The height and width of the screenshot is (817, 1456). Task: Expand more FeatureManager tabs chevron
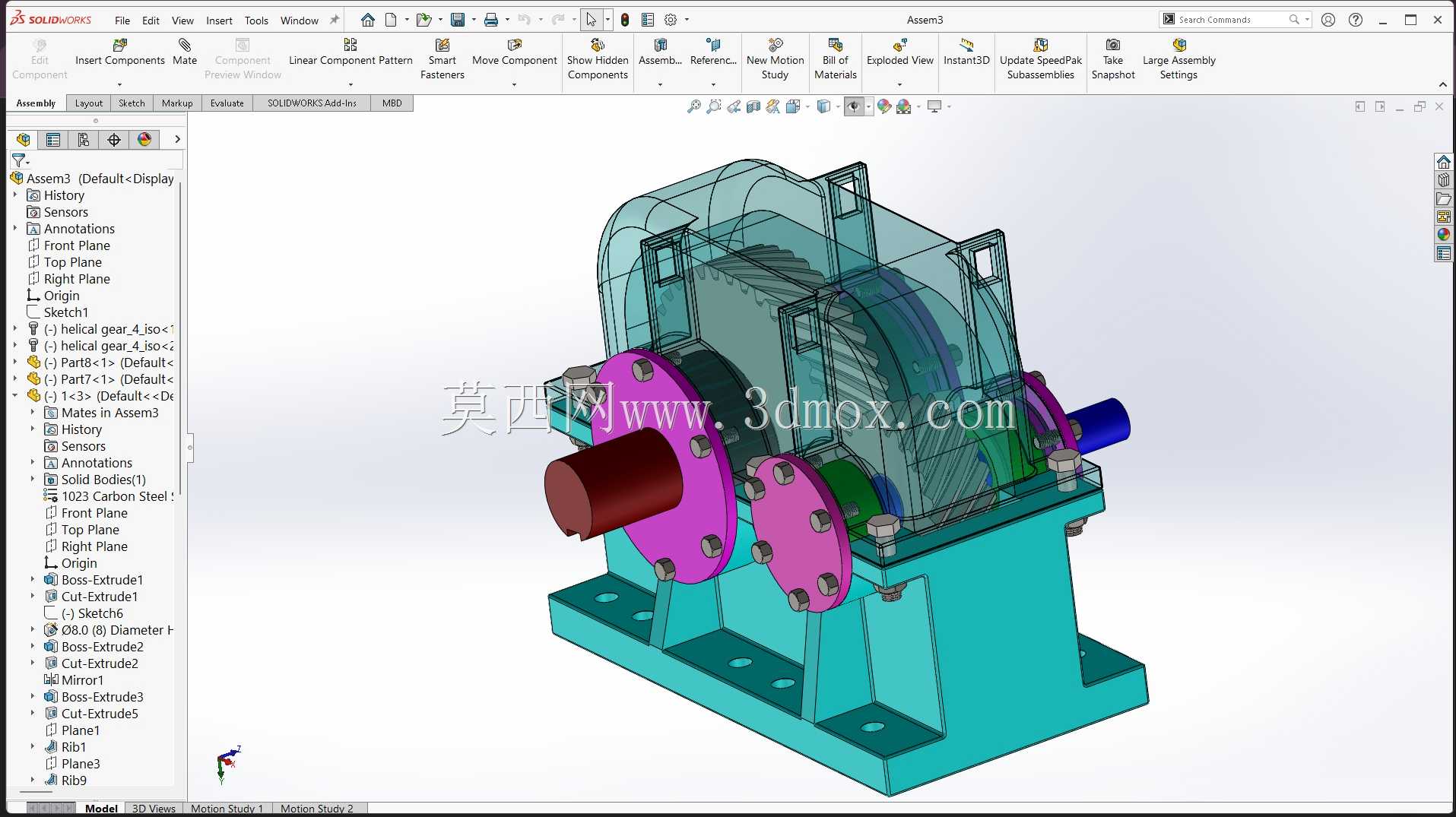tap(177, 139)
